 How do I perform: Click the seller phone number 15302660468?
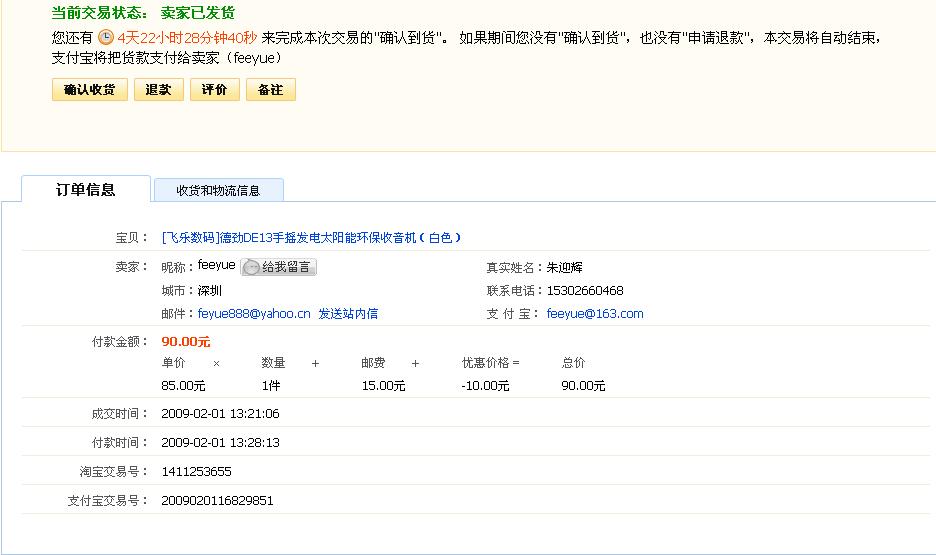click(585, 291)
